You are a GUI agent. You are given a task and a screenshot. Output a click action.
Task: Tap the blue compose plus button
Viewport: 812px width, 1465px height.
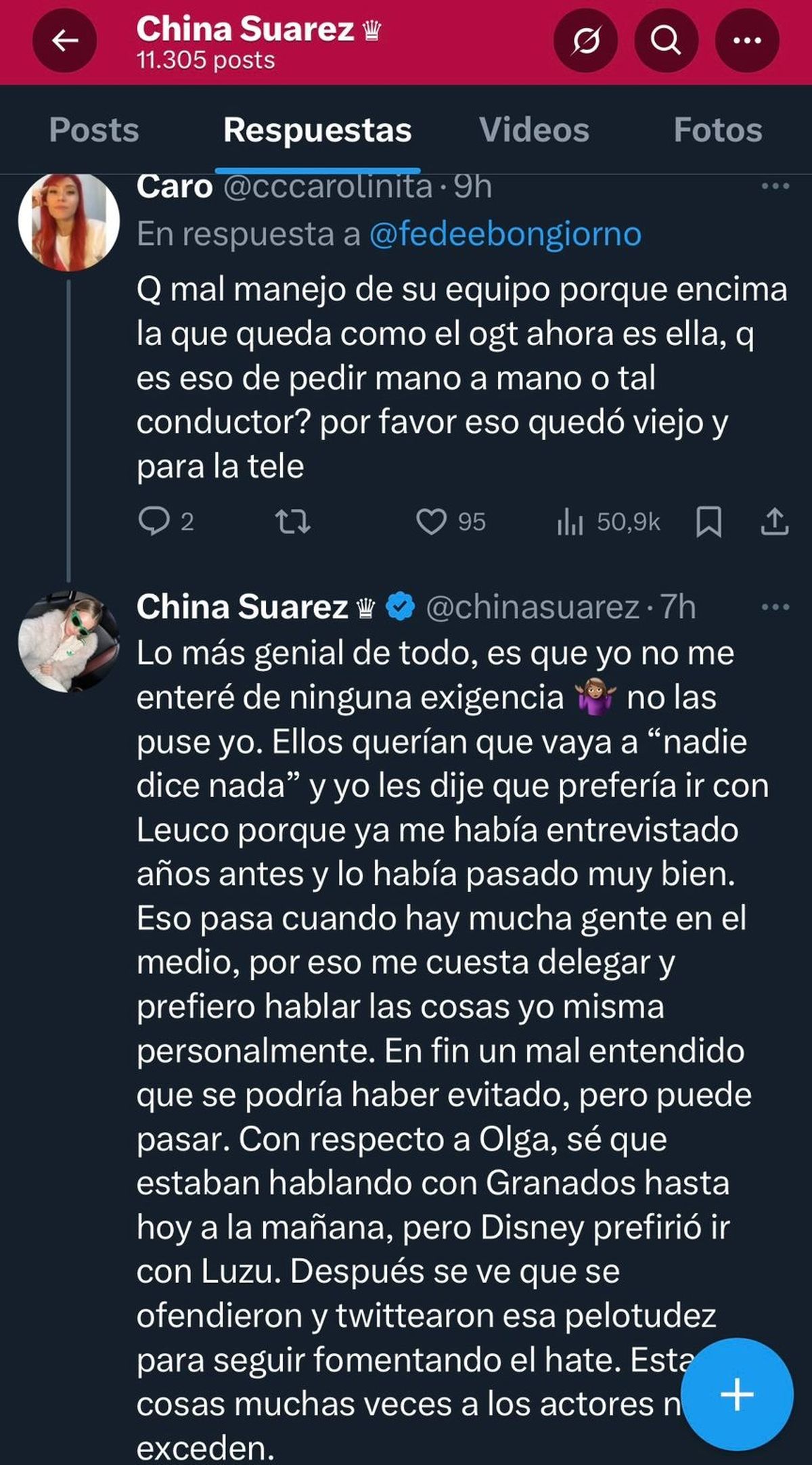[736, 1394]
